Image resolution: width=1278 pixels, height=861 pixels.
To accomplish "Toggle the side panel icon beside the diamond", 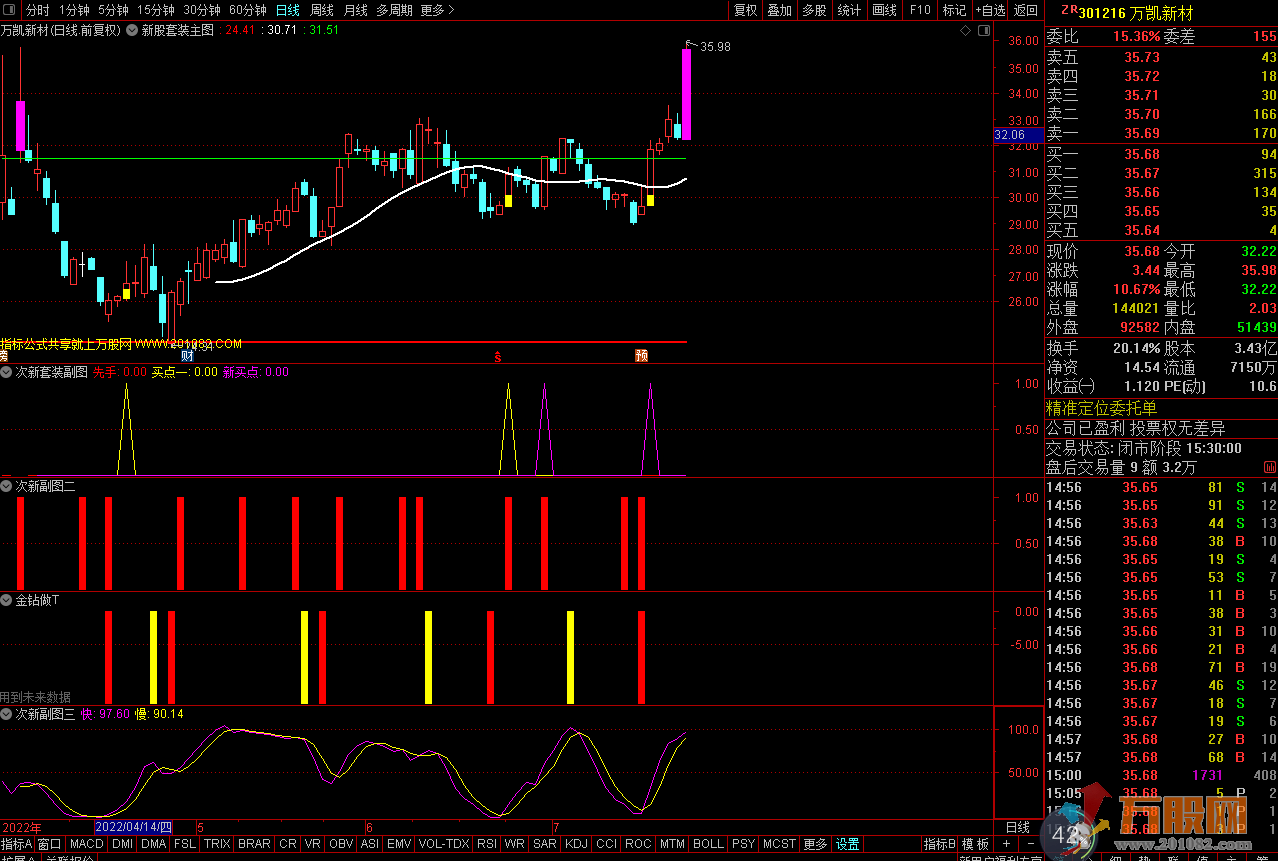I will tap(983, 30).
